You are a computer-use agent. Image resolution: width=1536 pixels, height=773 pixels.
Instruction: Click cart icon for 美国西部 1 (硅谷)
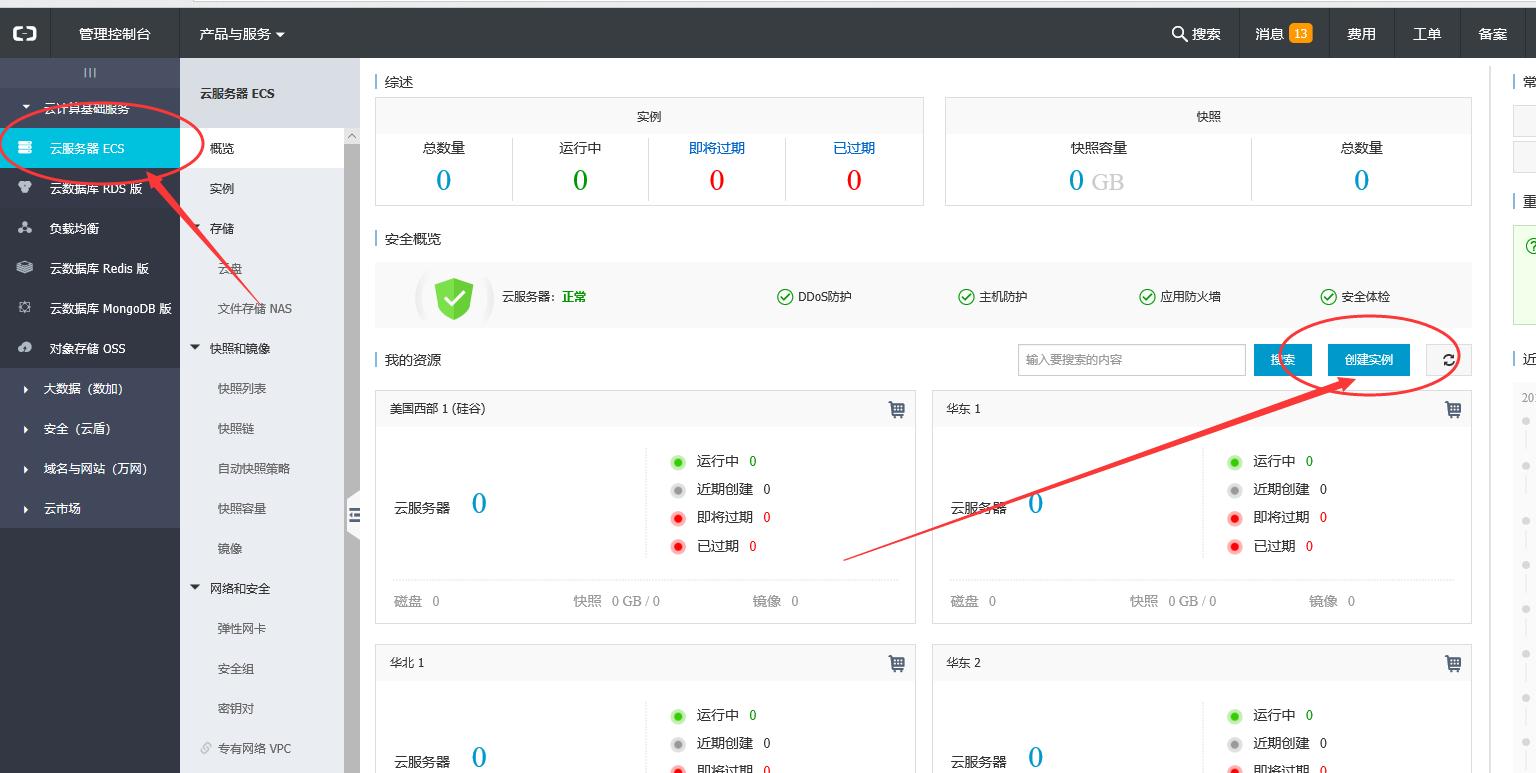click(x=897, y=409)
